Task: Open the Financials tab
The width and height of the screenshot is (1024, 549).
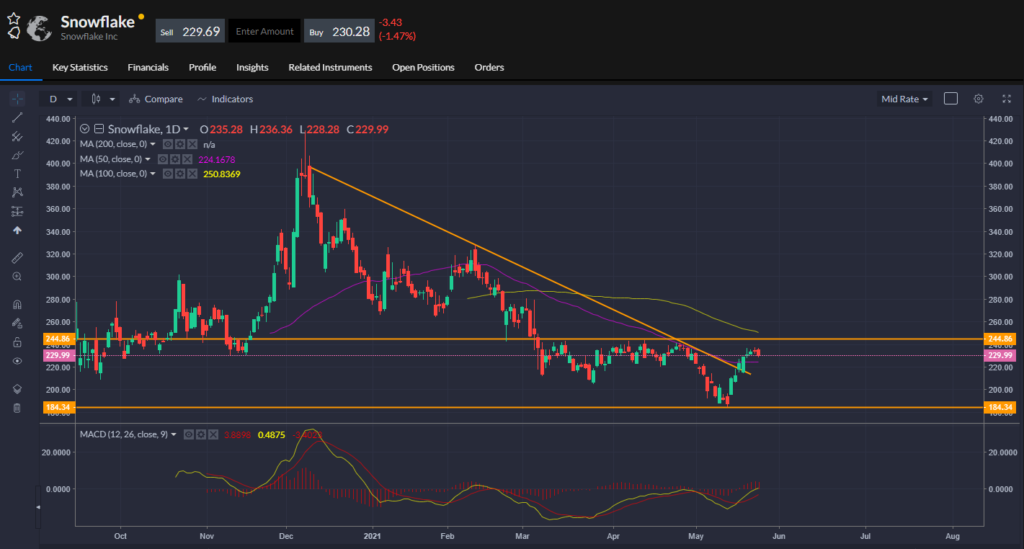Action: [x=148, y=67]
